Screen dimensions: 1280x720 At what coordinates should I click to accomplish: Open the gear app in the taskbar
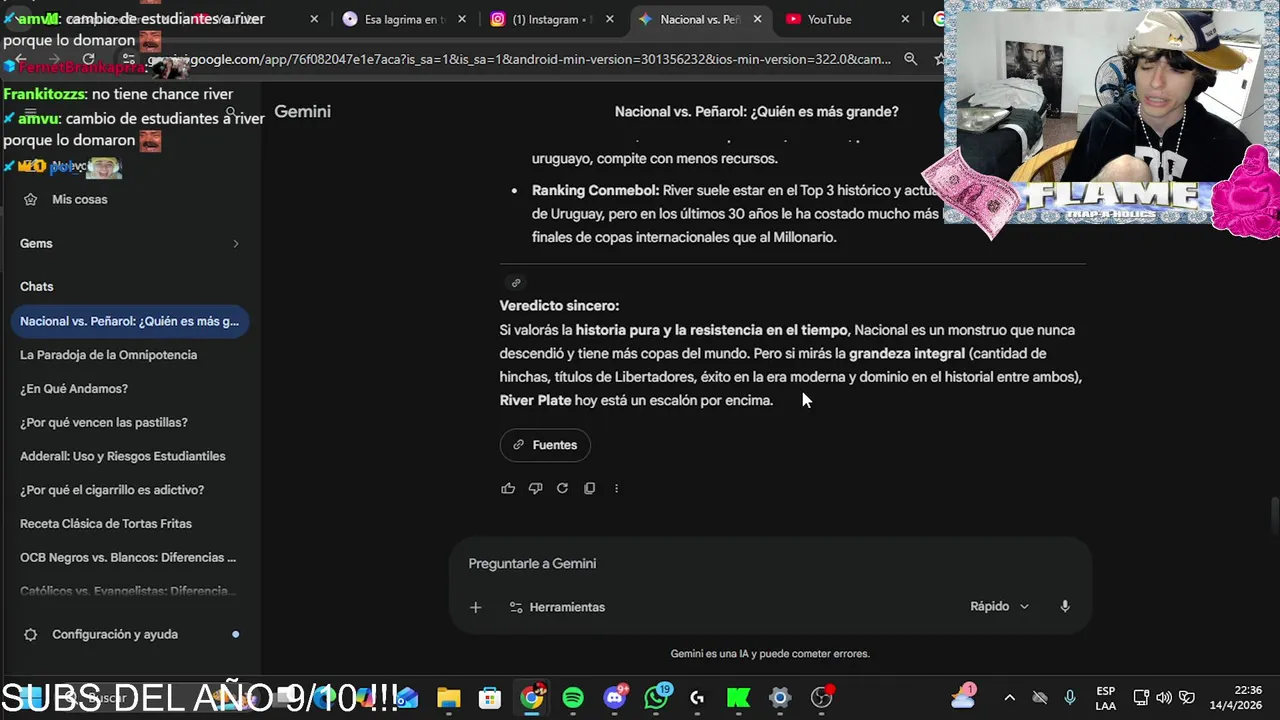pyautogui.click(x=780, y=698)
